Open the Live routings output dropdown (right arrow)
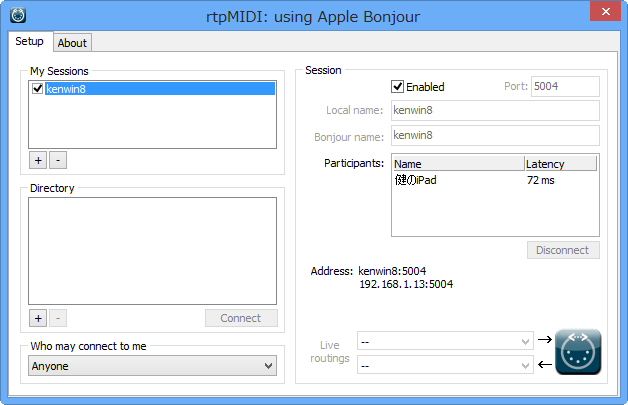Image resolution: width=628 pixels, height=405 pixels. click(x=445, y=341)
